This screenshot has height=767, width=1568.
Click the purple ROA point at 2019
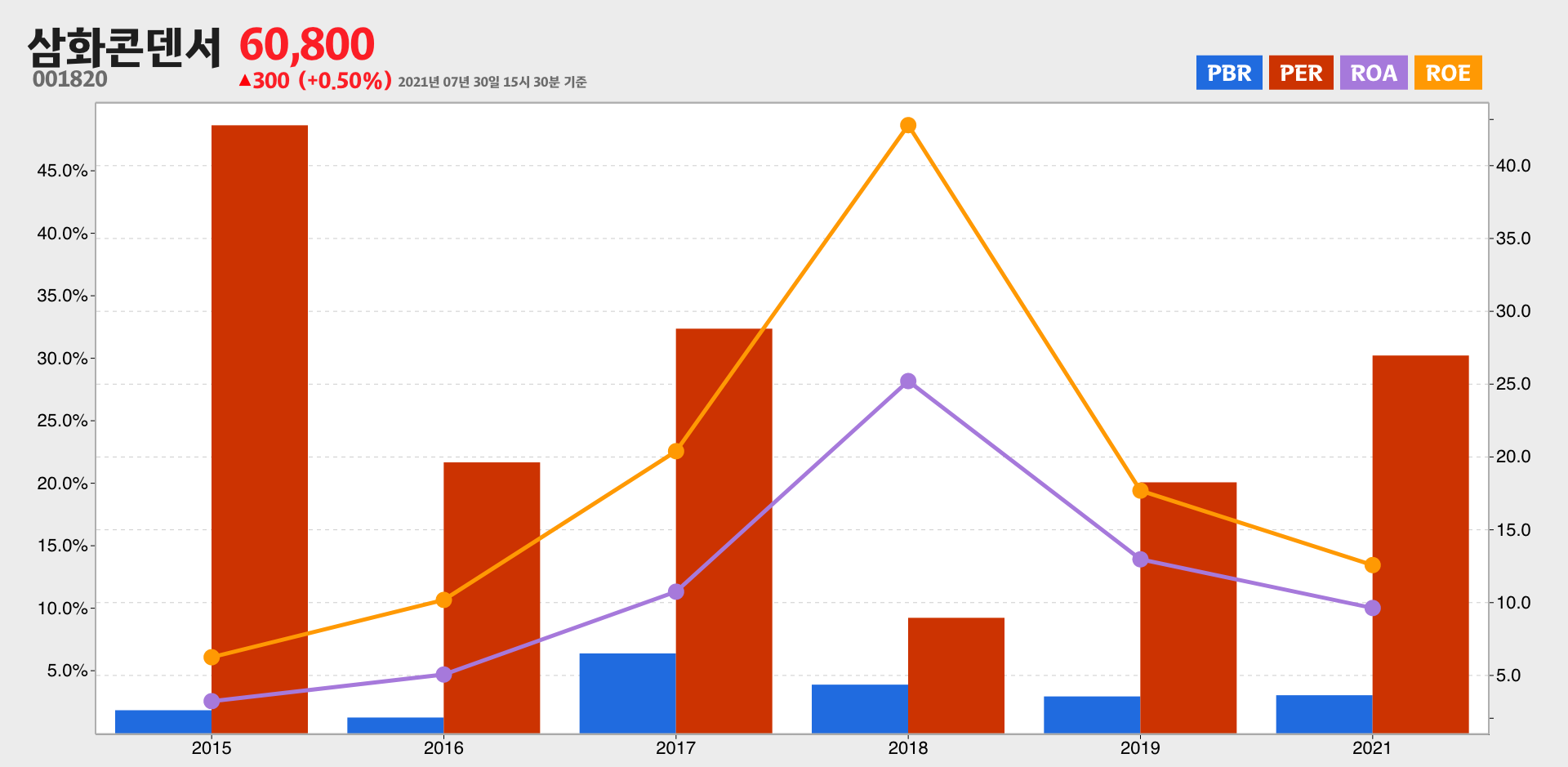1140,560
